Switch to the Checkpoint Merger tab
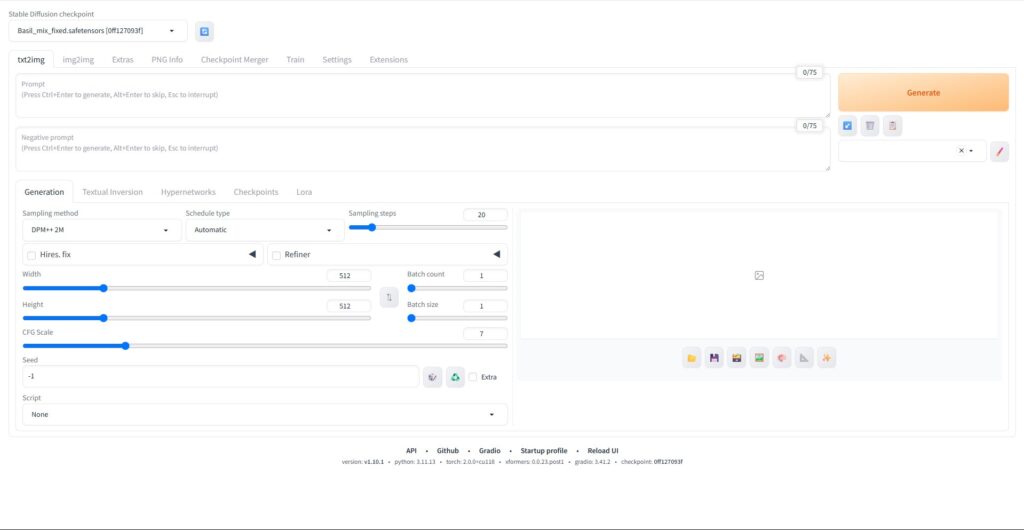1024x530 pixels. pos(234,59)
